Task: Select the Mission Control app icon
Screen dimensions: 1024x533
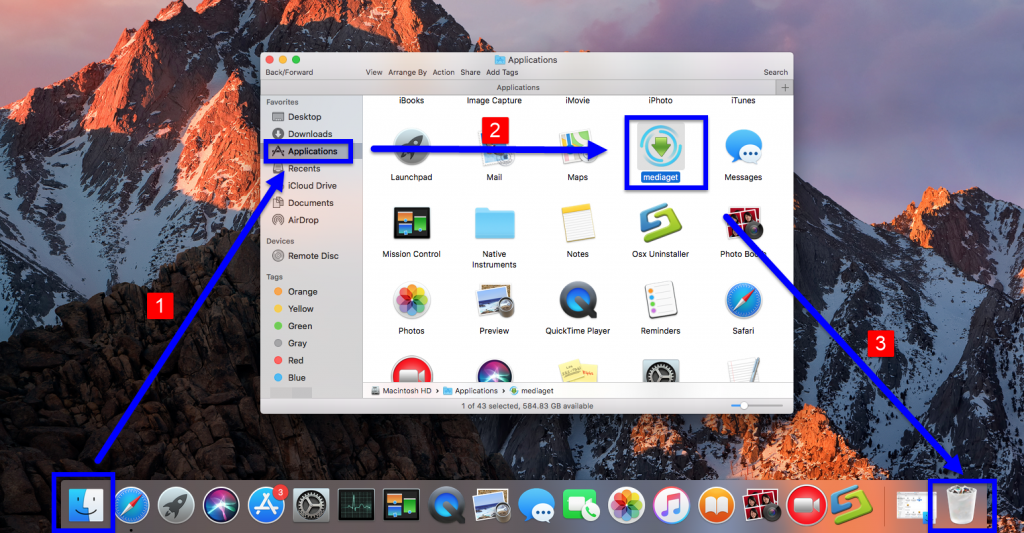Action: [411, 223]
